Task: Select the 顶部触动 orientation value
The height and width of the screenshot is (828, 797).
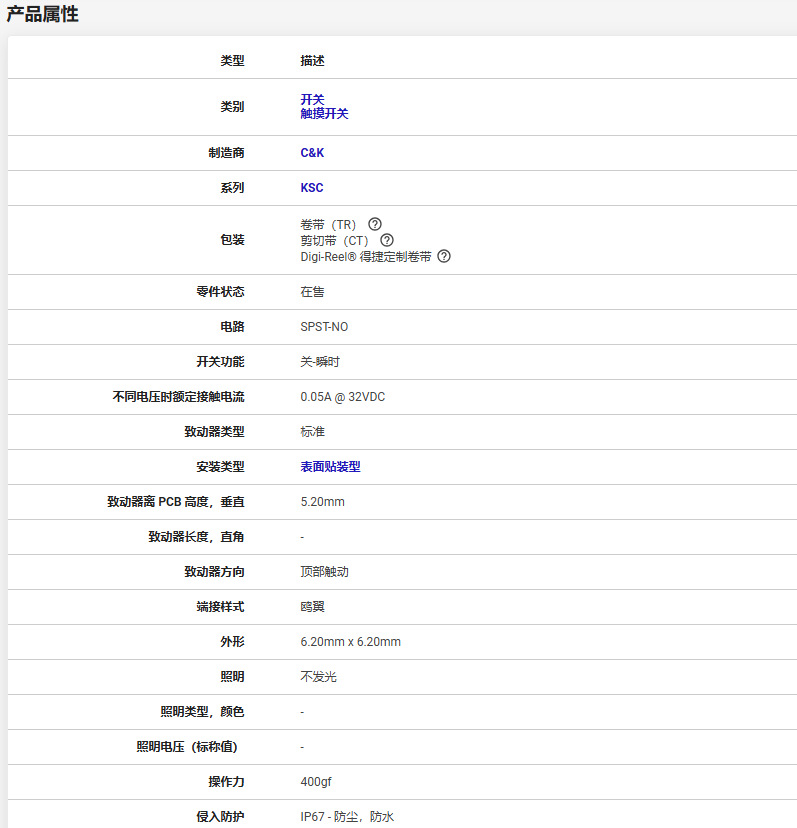Action: click(x=324, y=572)
